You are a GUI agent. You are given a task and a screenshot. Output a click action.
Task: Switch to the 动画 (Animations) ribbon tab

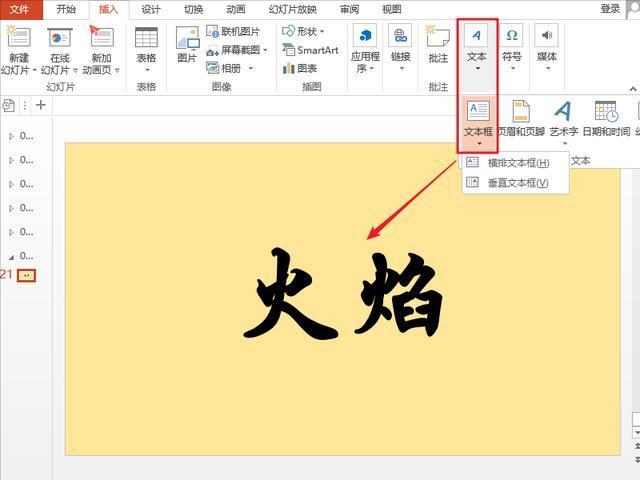coord(236,9)
